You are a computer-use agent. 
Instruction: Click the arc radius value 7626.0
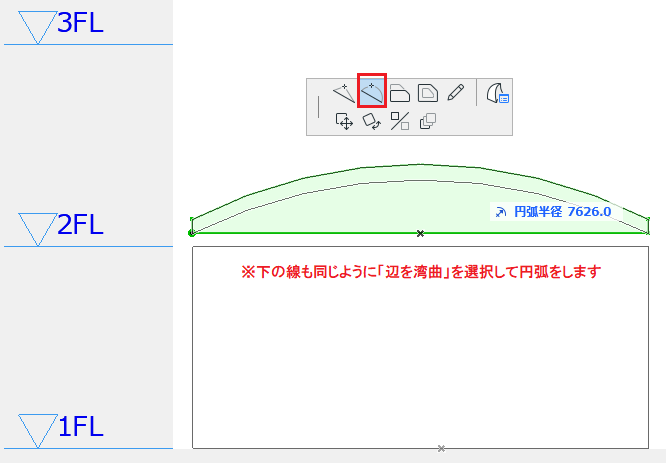point(589,212)
